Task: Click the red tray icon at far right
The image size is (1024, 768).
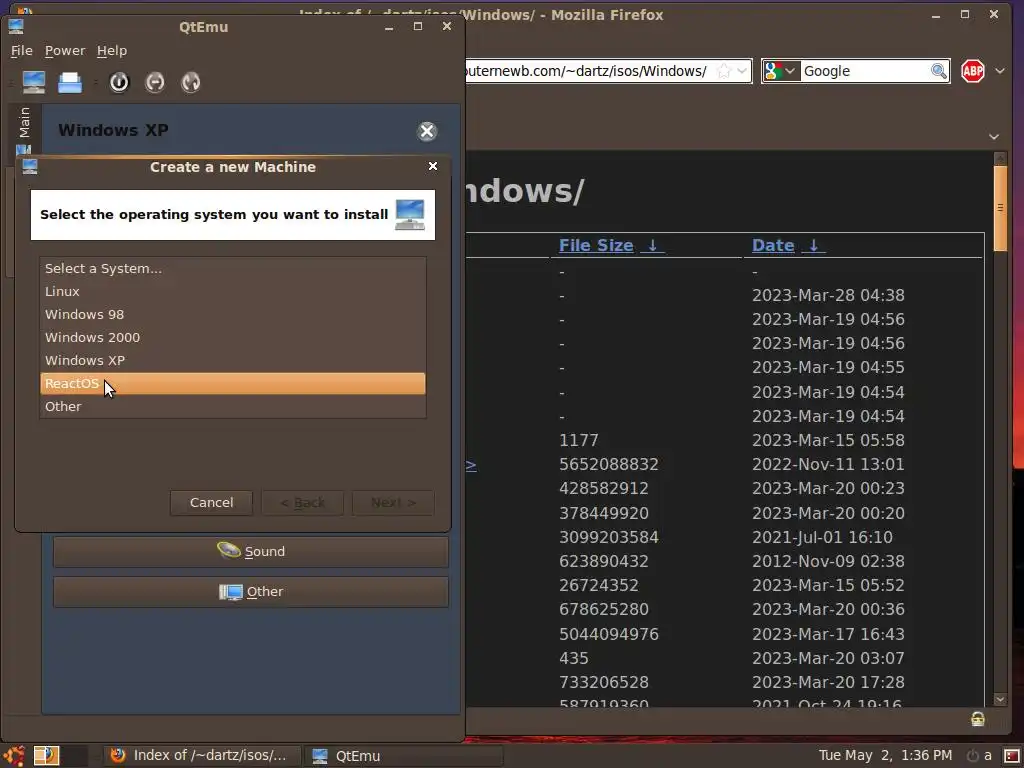Action: 1012,756
